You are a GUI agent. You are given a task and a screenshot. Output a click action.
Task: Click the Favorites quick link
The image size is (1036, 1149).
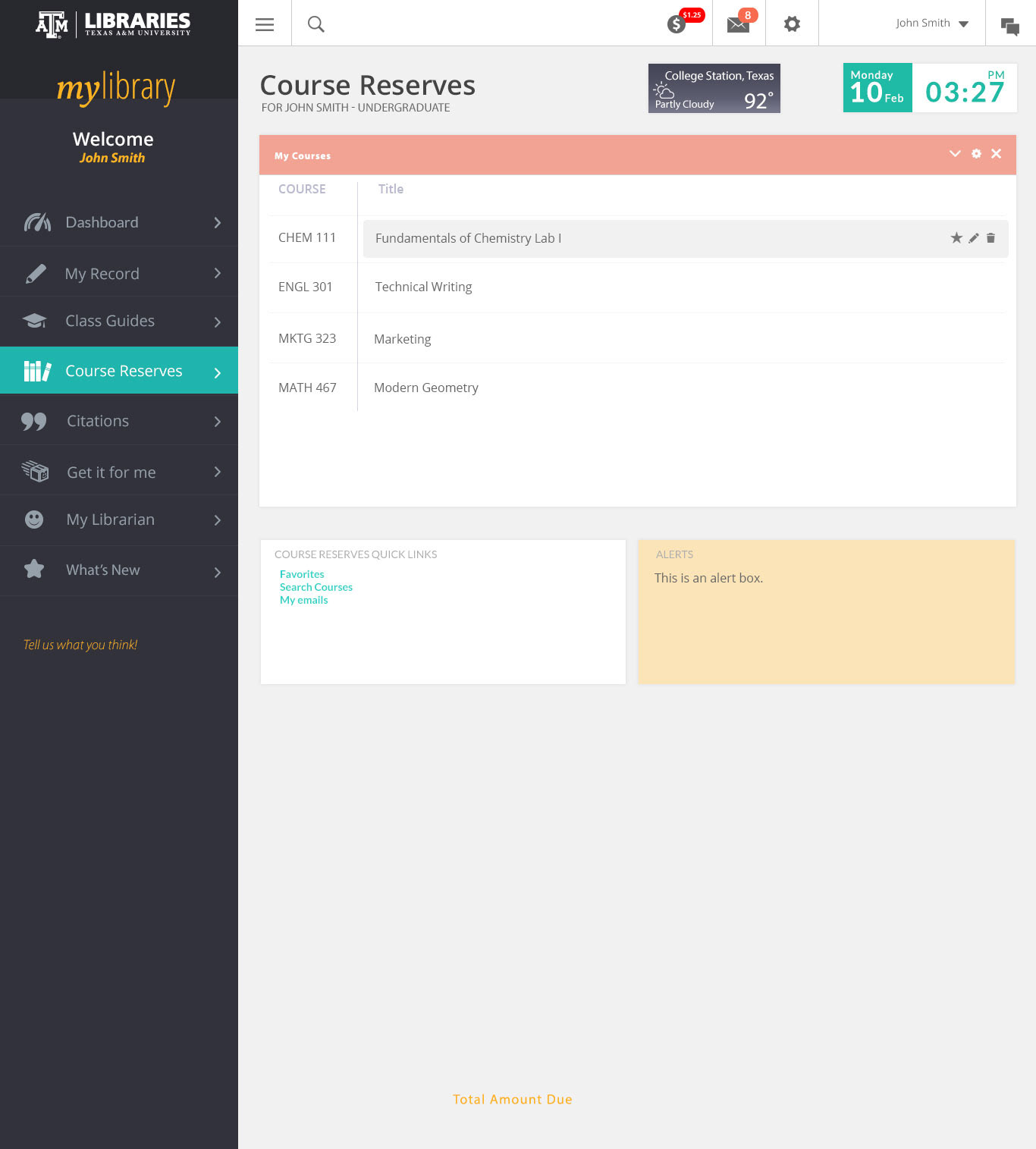click(302, 574)
